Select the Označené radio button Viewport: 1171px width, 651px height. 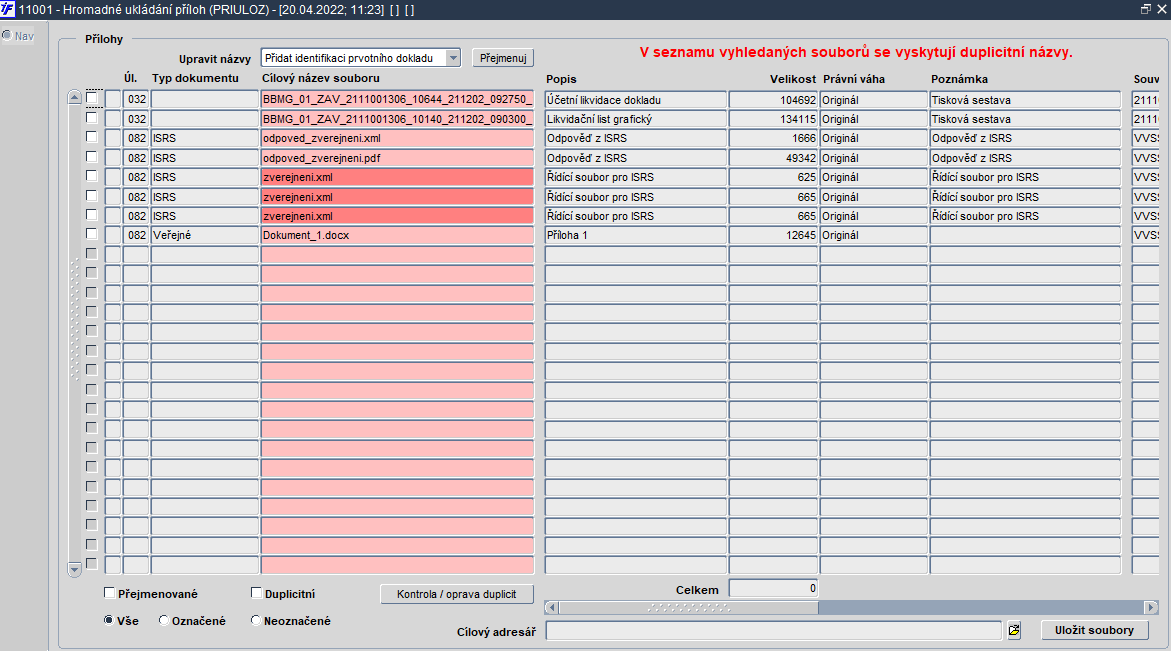[x=164, y=620]
